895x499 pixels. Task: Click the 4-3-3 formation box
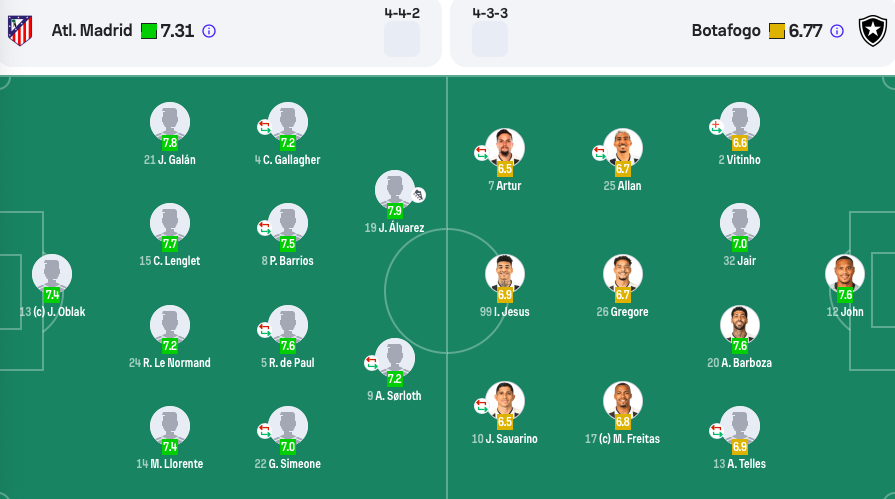pyautogui.click(x=490, y=39)
